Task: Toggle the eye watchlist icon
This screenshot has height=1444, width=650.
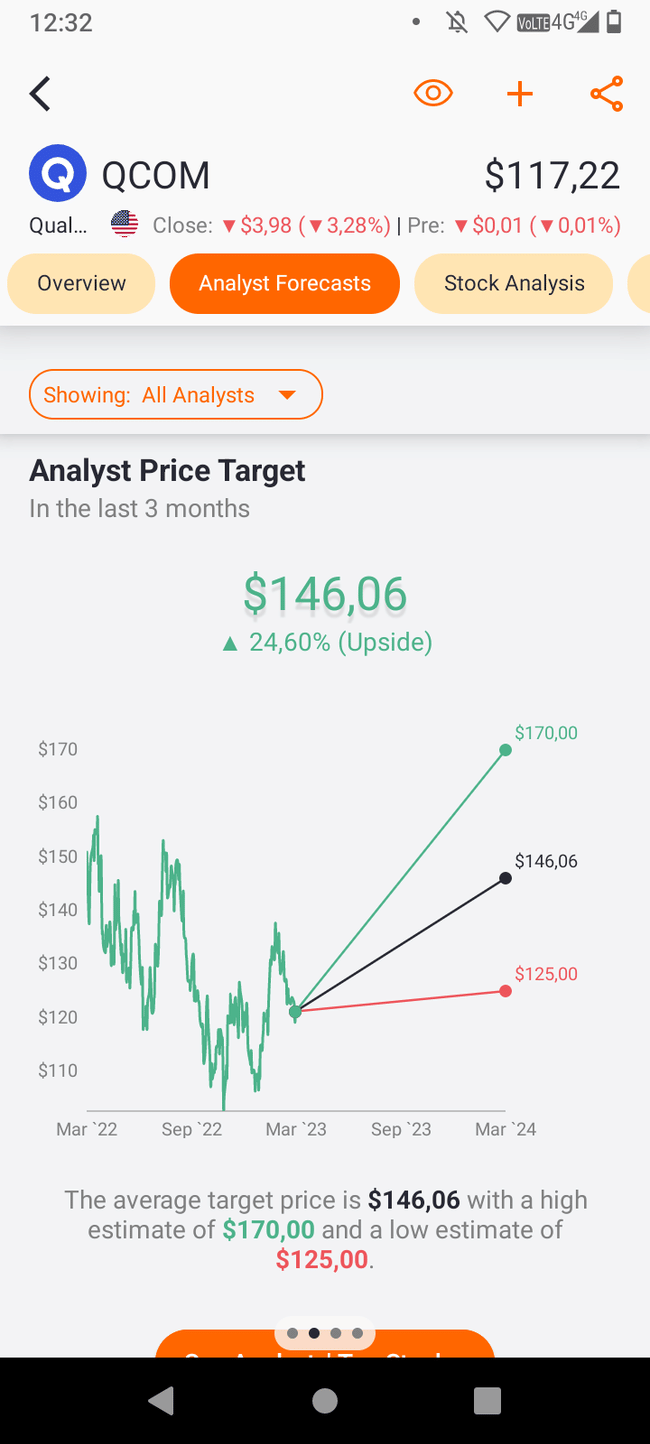Action: point(433,94)
